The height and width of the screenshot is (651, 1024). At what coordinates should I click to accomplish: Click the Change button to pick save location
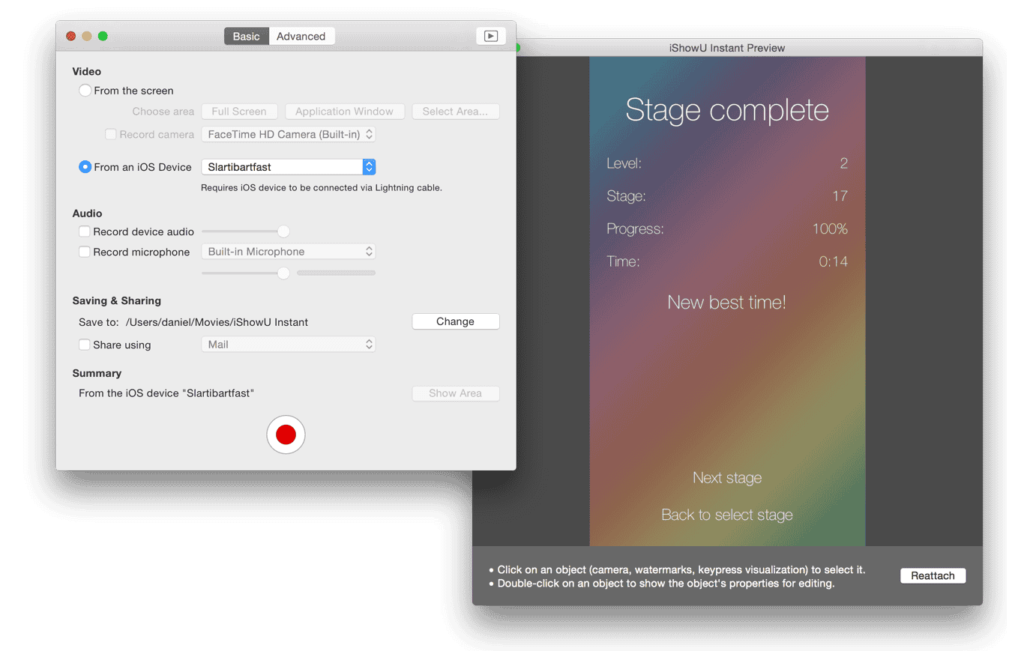(455, 321)
